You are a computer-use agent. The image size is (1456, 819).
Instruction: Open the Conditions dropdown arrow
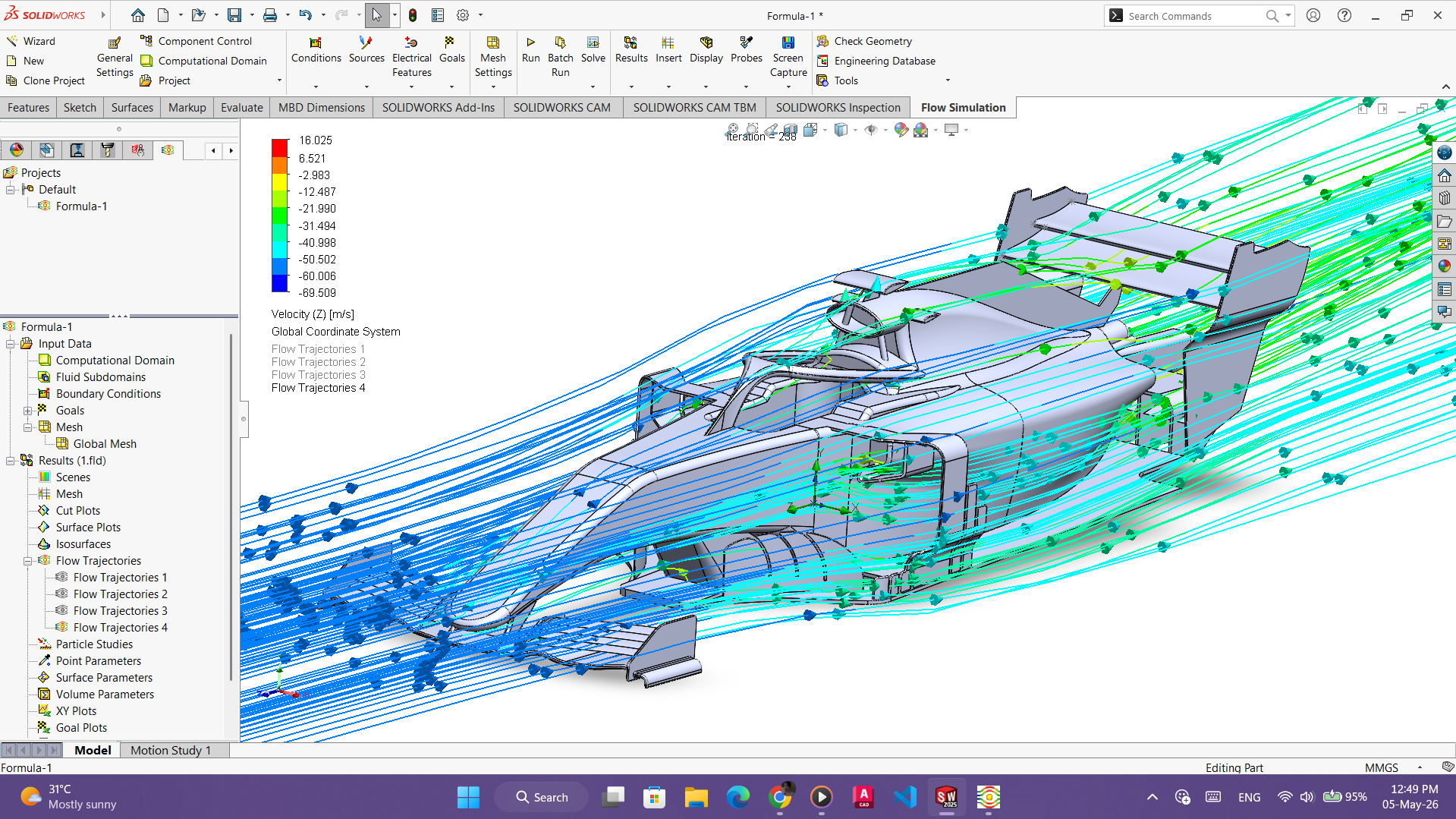pos(316,86)
